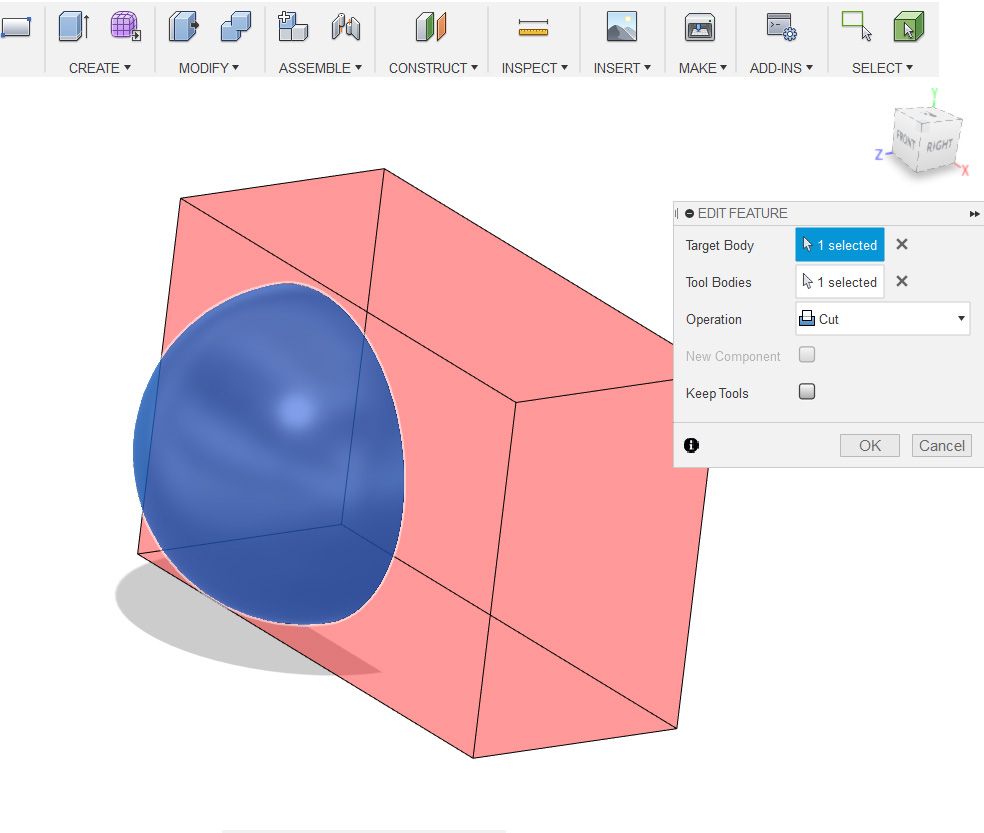984x833 pixels.
Task: Open the Operation dropdown showing Cut
Action: pyautogui.click(x=882, y=318)
